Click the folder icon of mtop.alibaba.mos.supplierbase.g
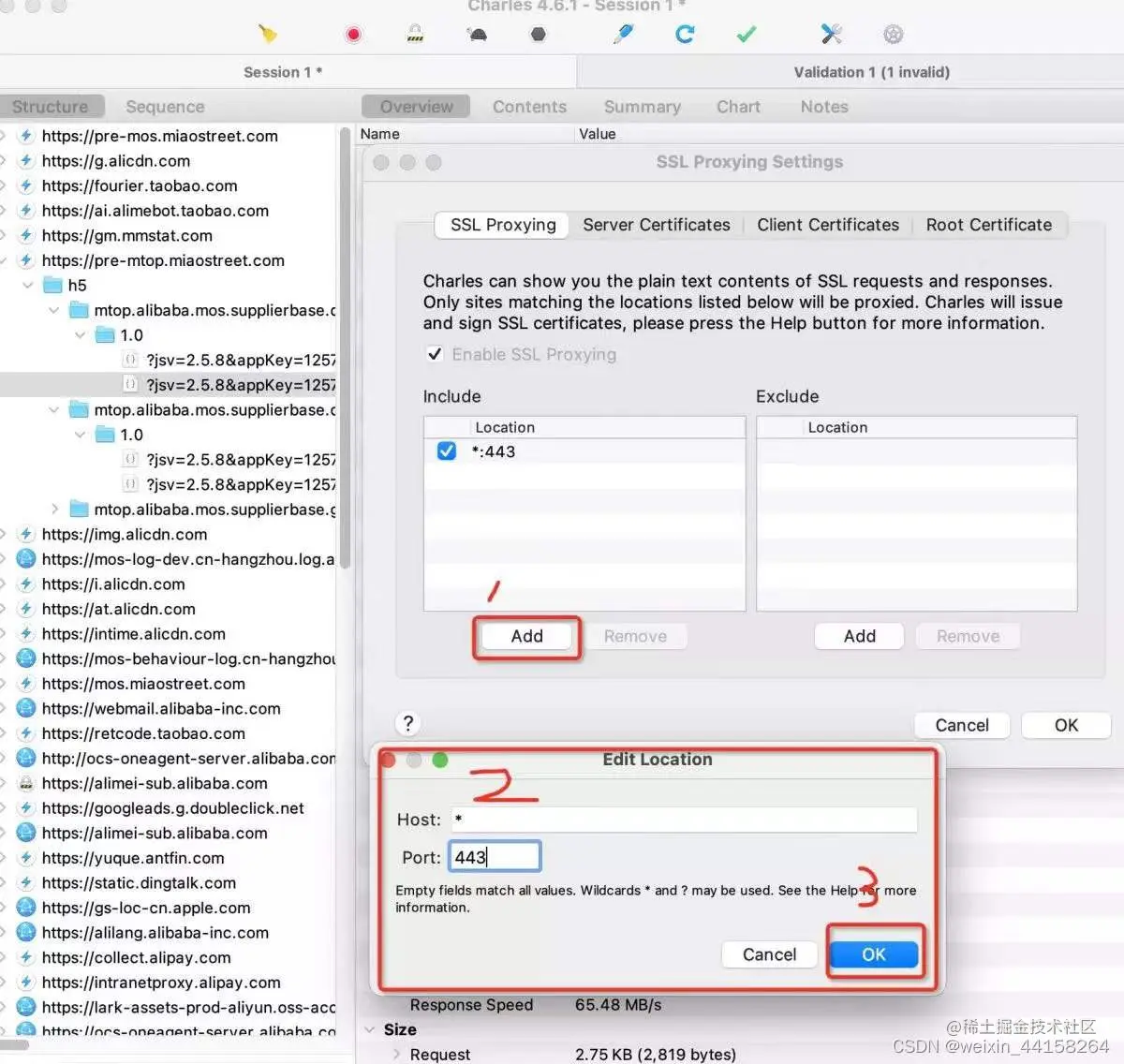The image size is (1124, 1064). pos(80,510)
